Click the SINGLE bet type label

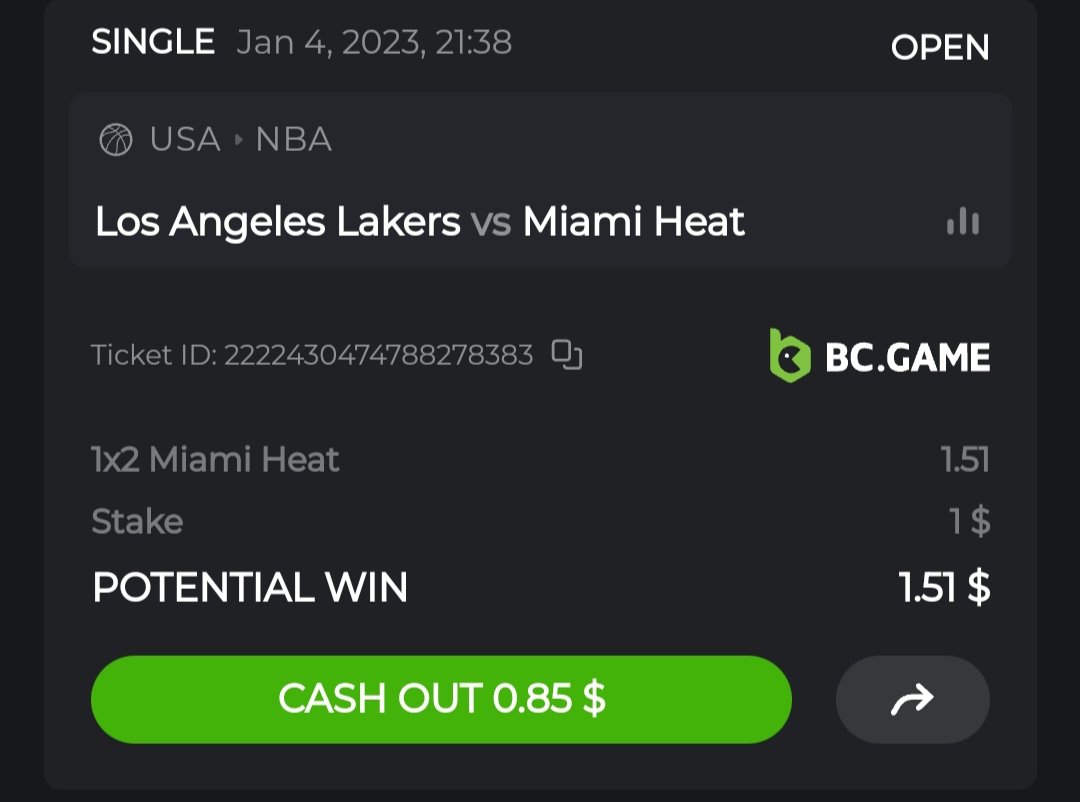(153, 42)
